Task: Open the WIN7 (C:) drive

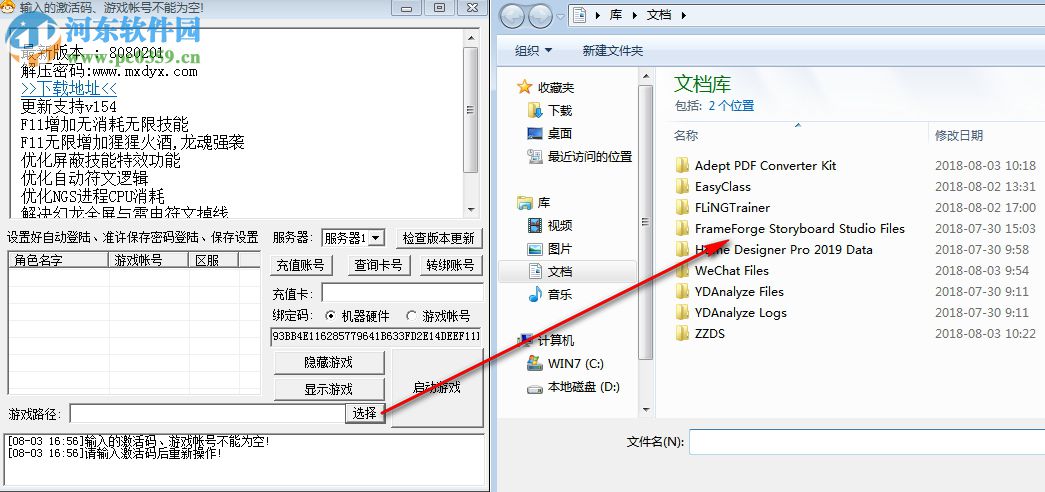Action: coord(575,363)
